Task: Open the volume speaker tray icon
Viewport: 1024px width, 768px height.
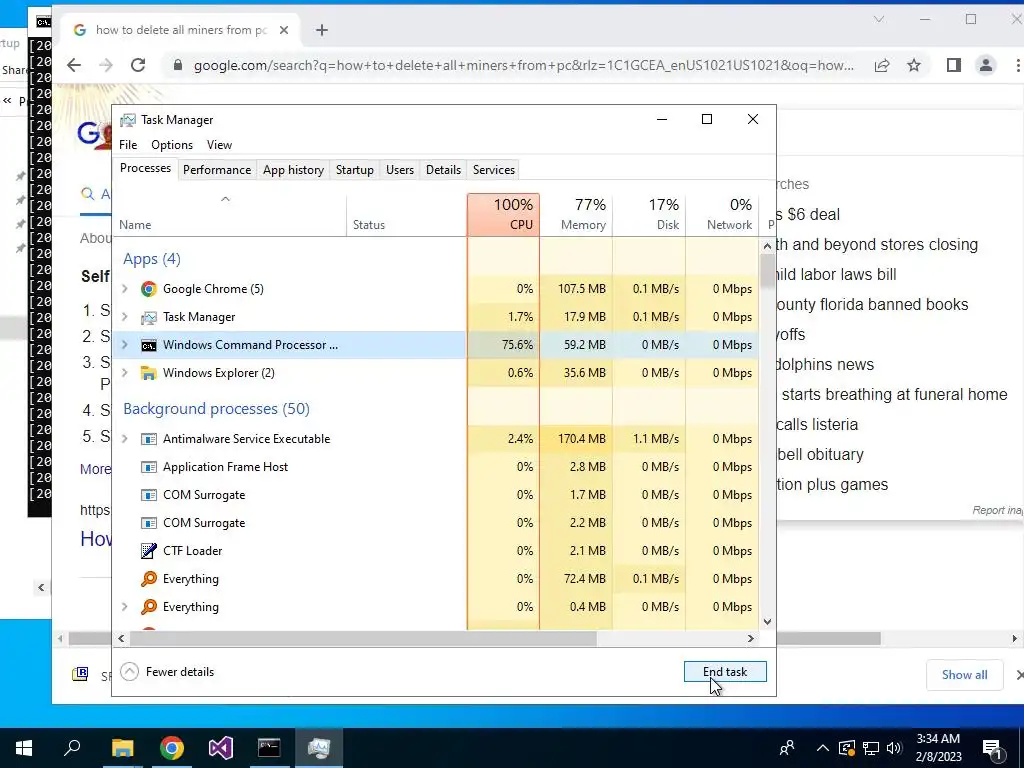Action: pyautogui.click(x=894, y=748)
